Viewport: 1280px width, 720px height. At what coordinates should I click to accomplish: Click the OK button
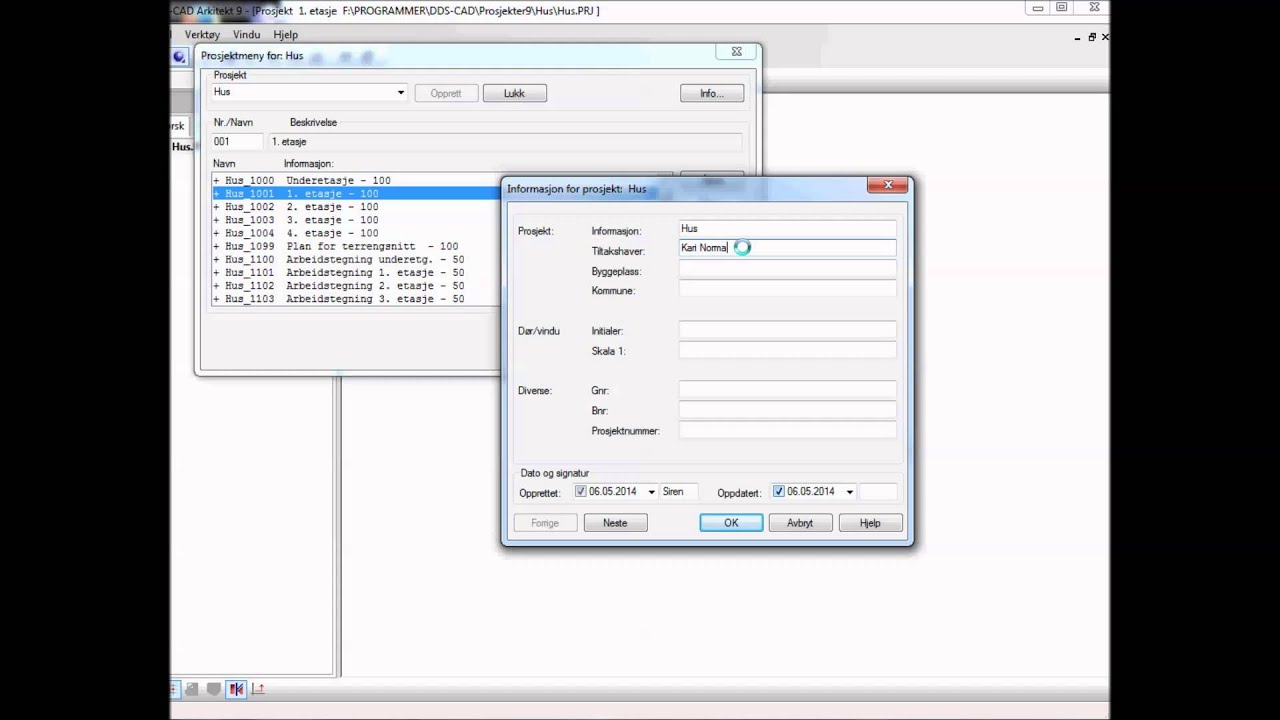[x=731, y=523]
